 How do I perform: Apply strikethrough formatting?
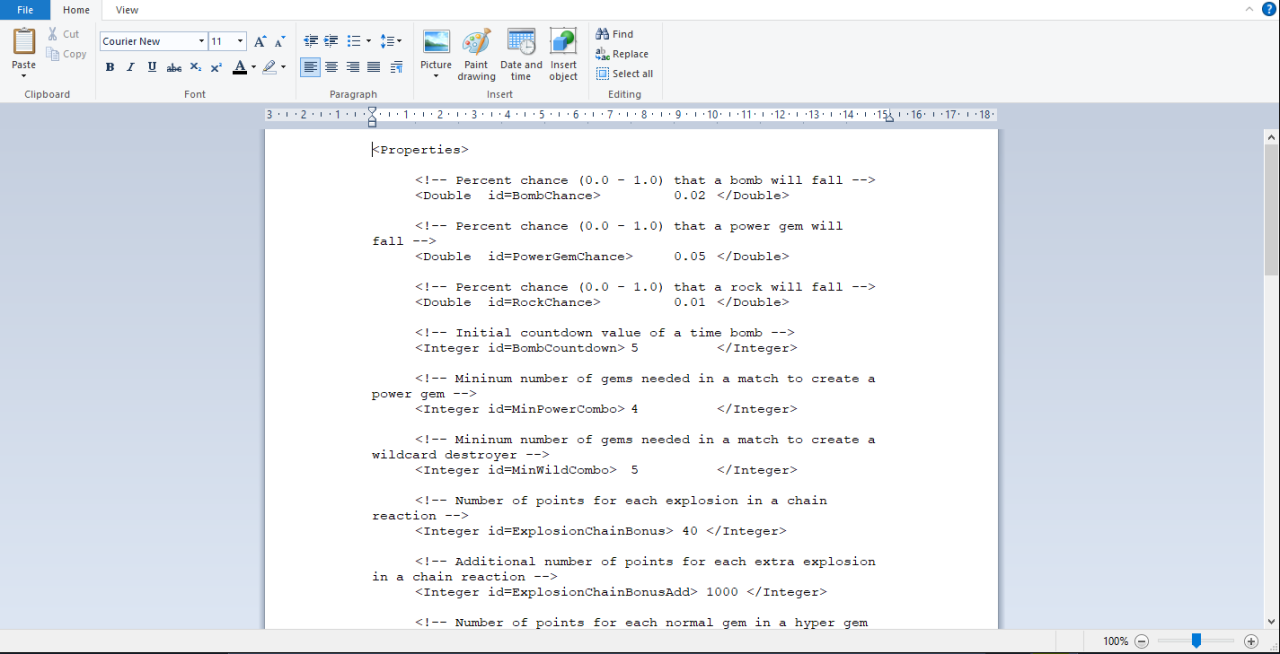coord(174,67)
